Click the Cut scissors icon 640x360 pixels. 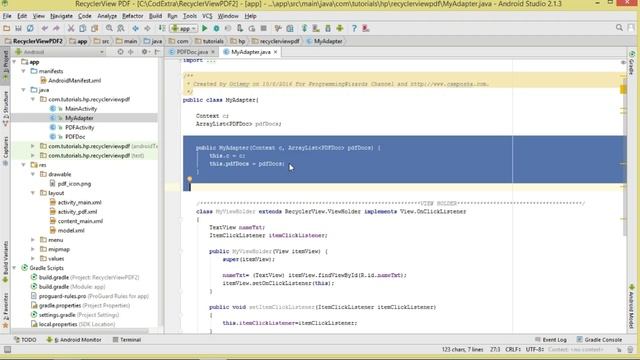click(x=71, y=28)
